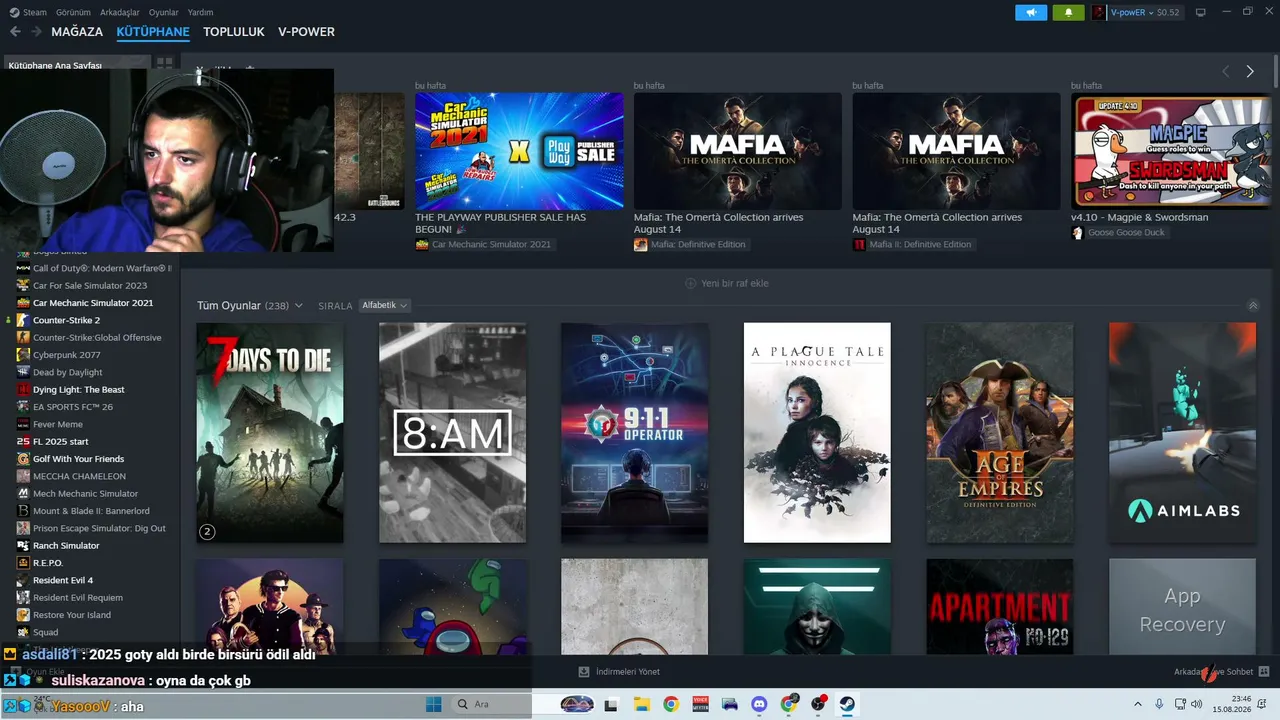Click the FL 2025 start icon
Image resolution: width=1280 pixels, height=720 pixels.
click(x=23, y=441)
